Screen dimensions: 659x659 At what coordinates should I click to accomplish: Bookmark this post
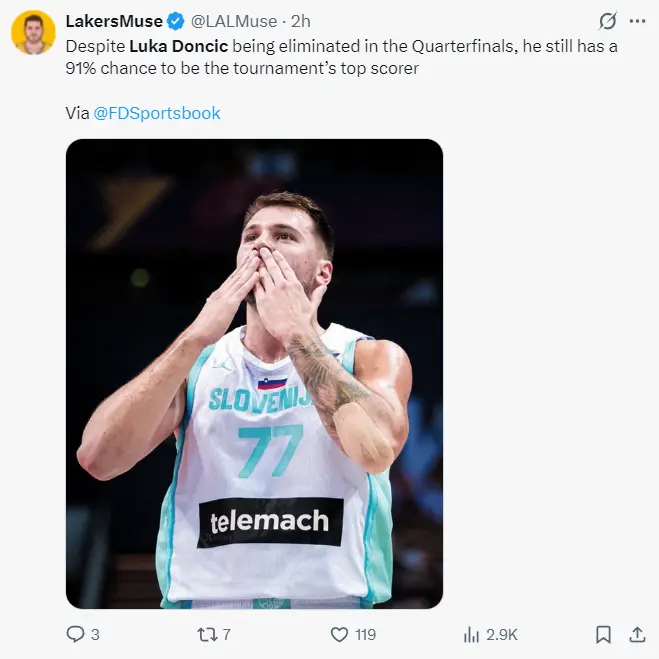coord(603,634)
